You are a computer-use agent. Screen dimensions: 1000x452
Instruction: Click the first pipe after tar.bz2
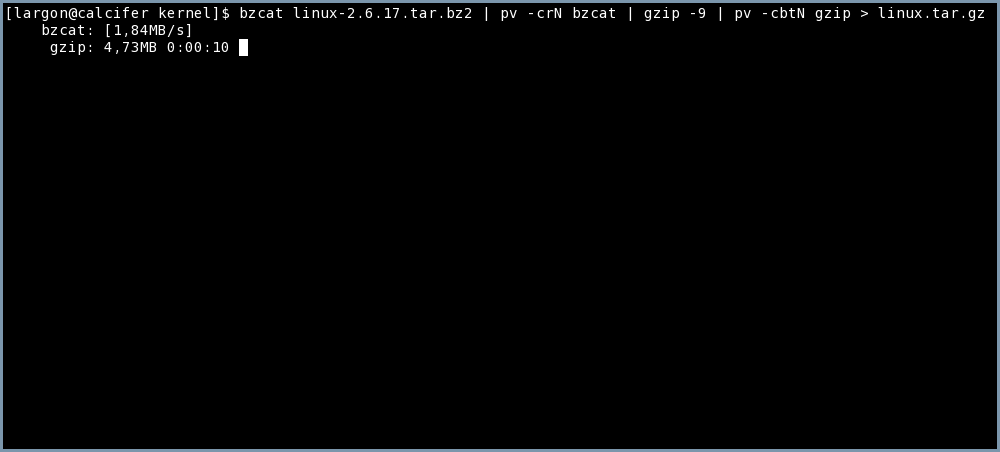pos(487,13)
